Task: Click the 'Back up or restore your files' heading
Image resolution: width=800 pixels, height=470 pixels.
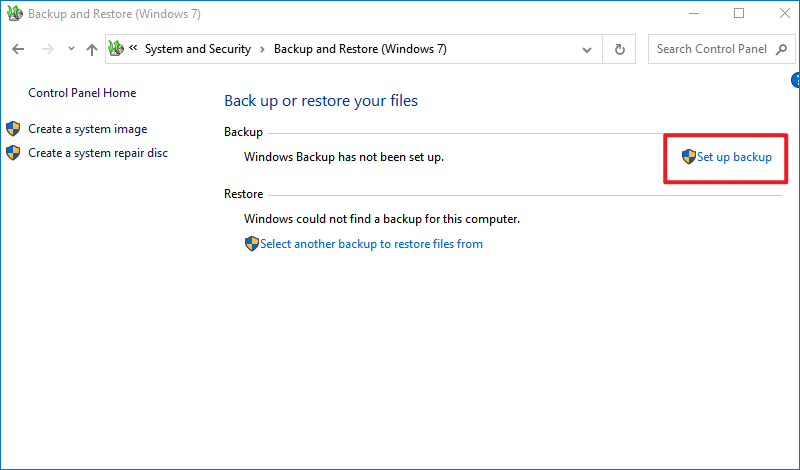Action: click(x=321, y=101)
